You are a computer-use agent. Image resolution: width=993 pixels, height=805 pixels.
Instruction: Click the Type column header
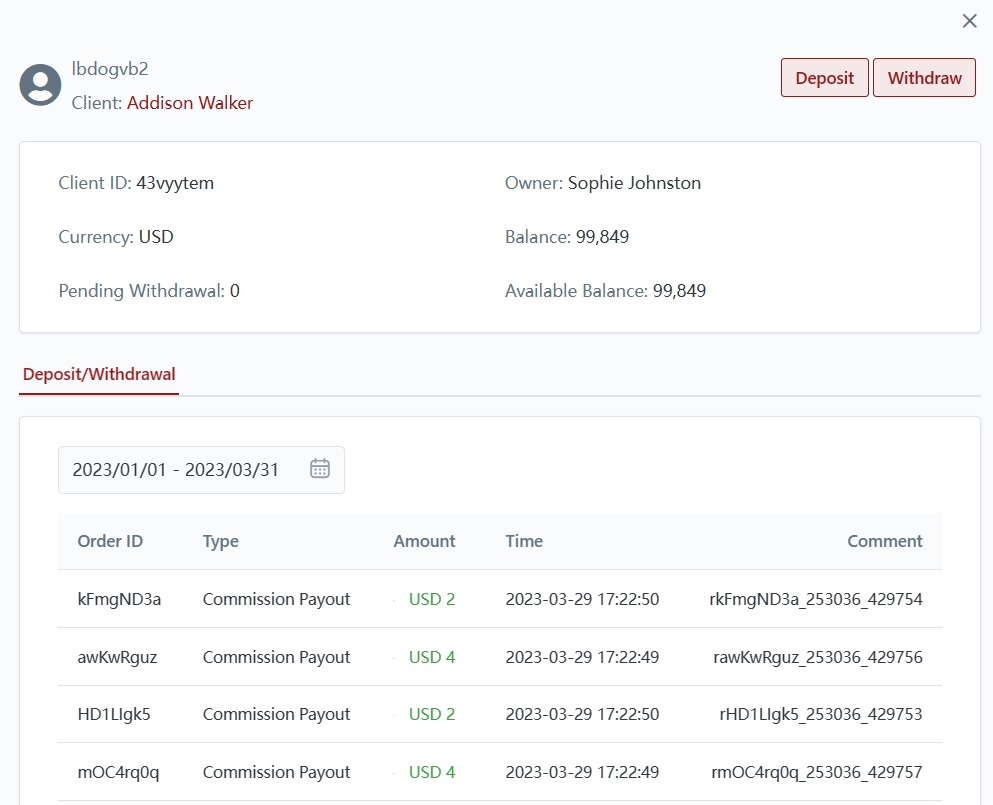click(221, 541)
